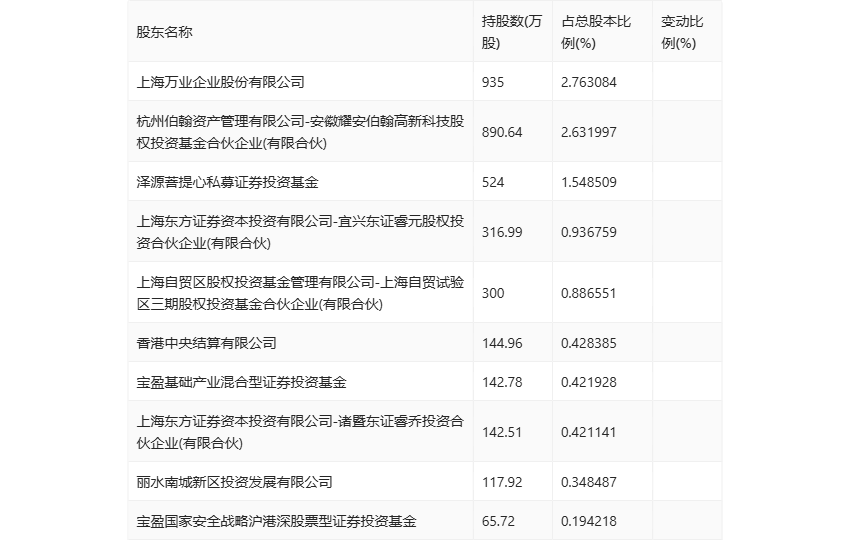This screenshot has height=540, width=850.
Task: Select 宝盈国家安全战略沪港深股票型证券投资基金 shareholder name
Action: pos(276,522)
